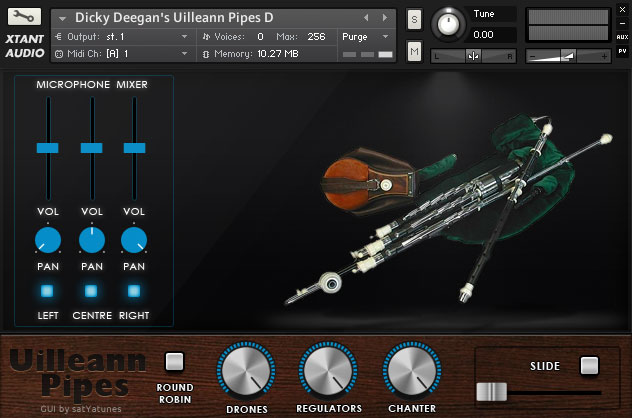Click the Regulators volume knob
Screen dimensions: 632x418
click(328, 371)
